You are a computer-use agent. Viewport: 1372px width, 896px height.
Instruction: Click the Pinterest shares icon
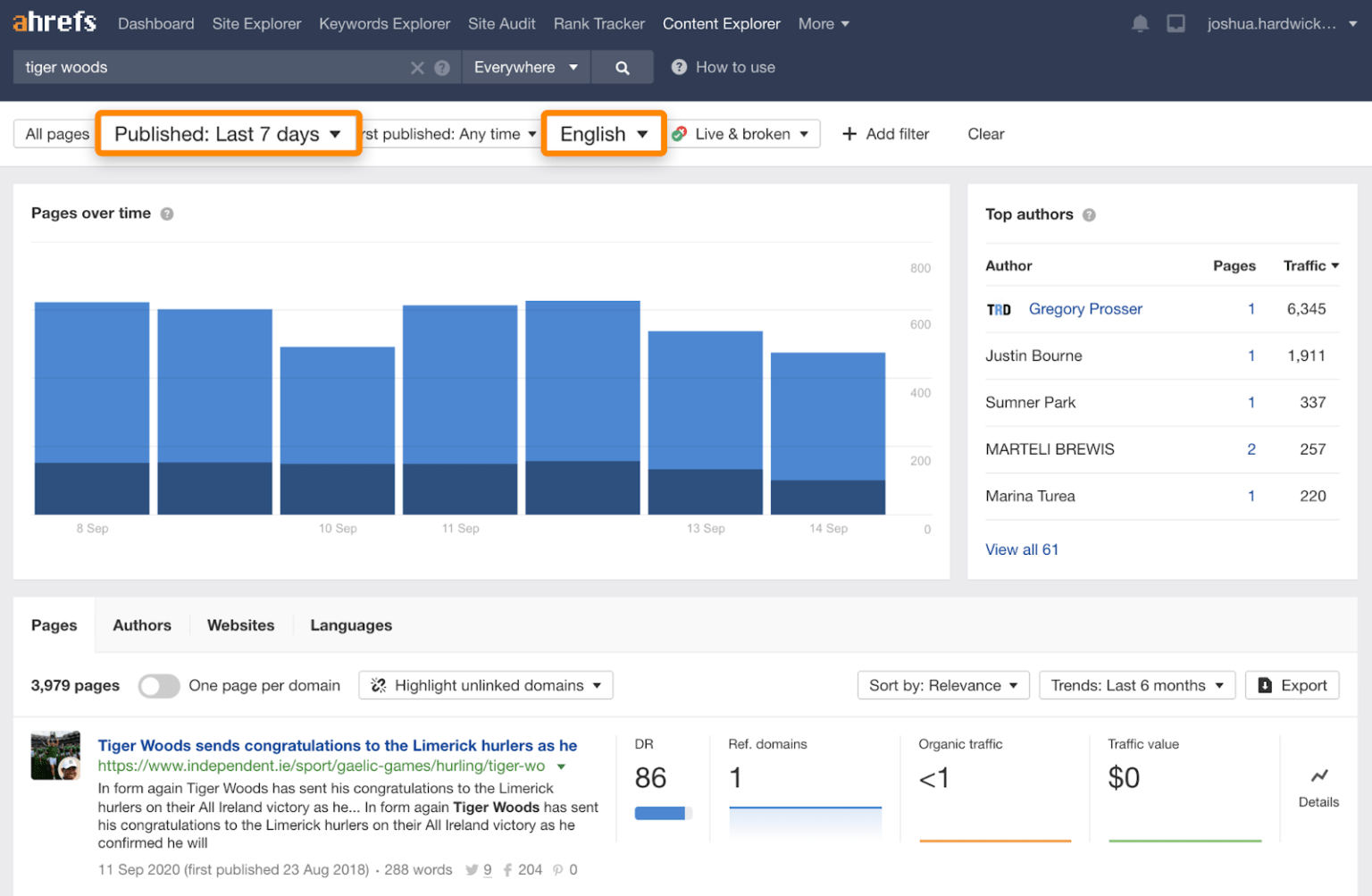[558, 869]
